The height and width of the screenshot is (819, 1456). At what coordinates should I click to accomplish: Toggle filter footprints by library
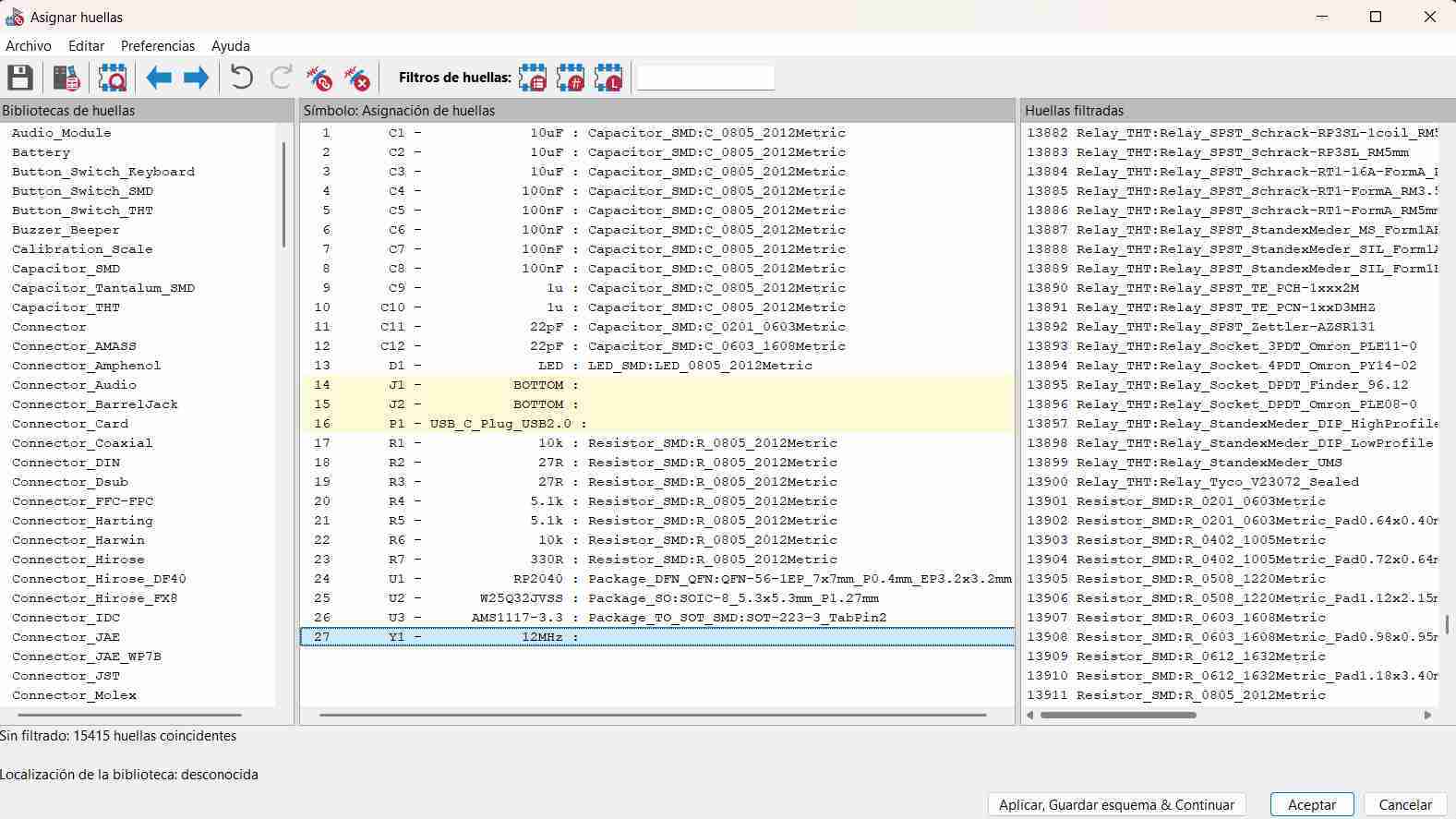click(608, 78)
